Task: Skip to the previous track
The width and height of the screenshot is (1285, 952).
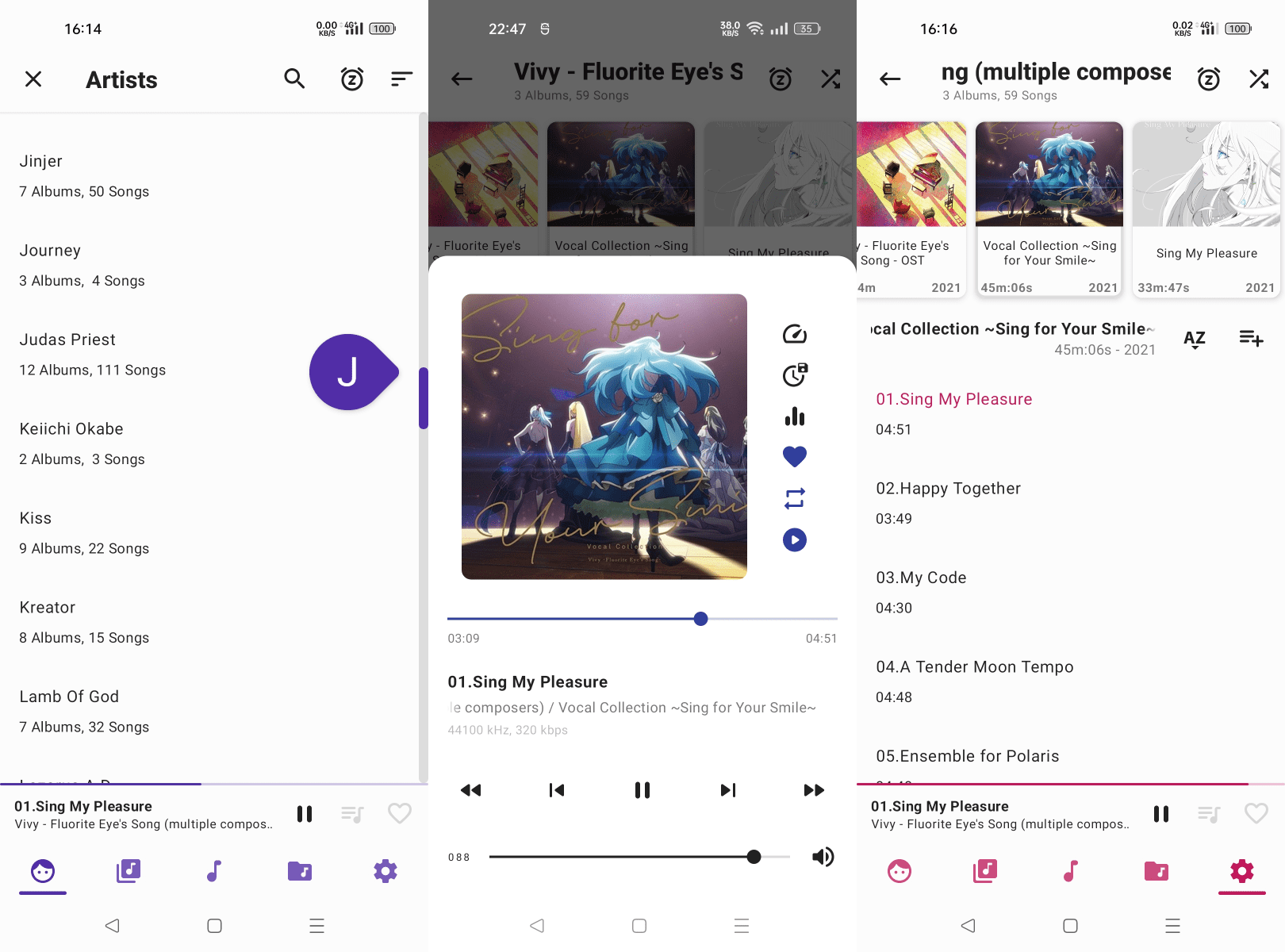Action: pos(557,790)
